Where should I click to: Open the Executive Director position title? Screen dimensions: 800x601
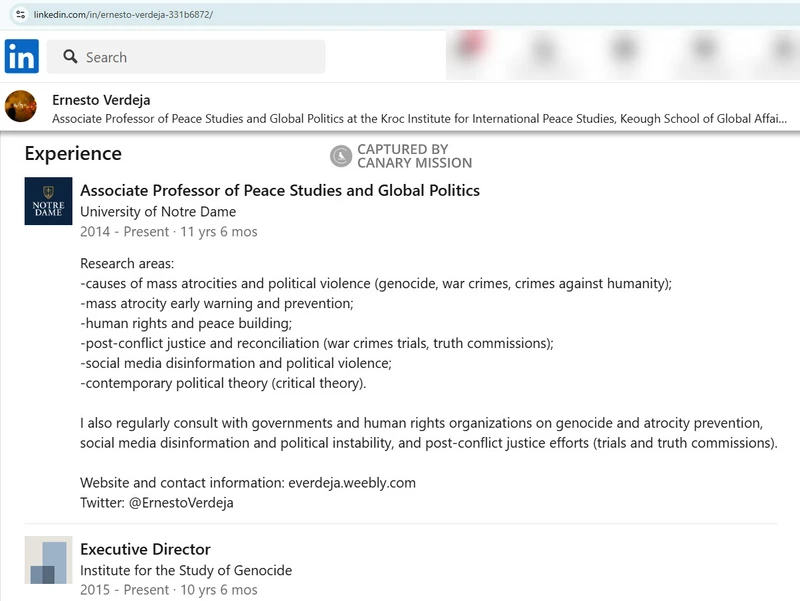pyautogui.click(x=145, y=549)
